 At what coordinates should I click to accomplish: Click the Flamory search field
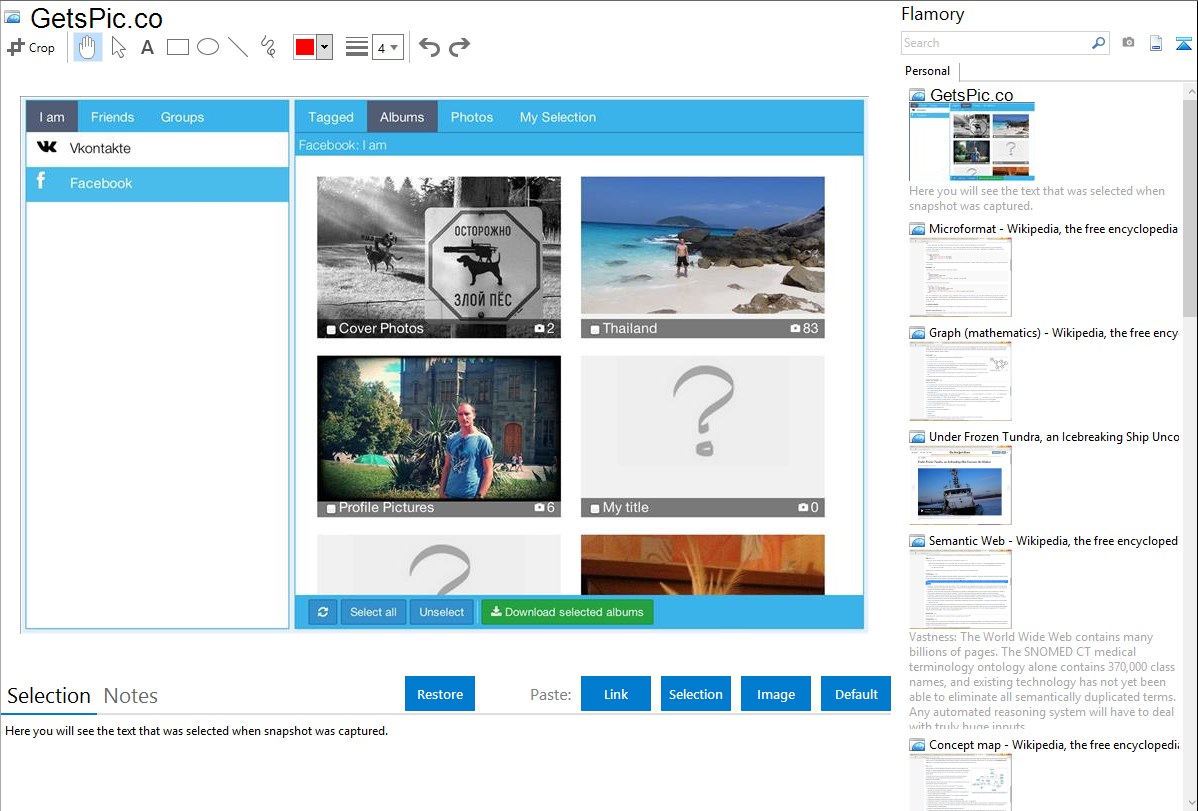(995, 43)
